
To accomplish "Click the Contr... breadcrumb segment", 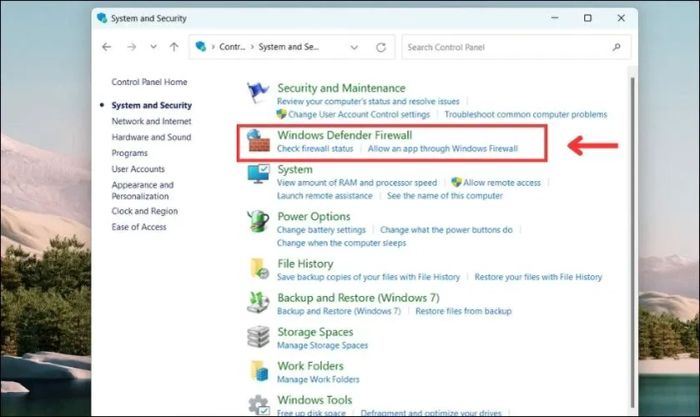I will 232,47.
